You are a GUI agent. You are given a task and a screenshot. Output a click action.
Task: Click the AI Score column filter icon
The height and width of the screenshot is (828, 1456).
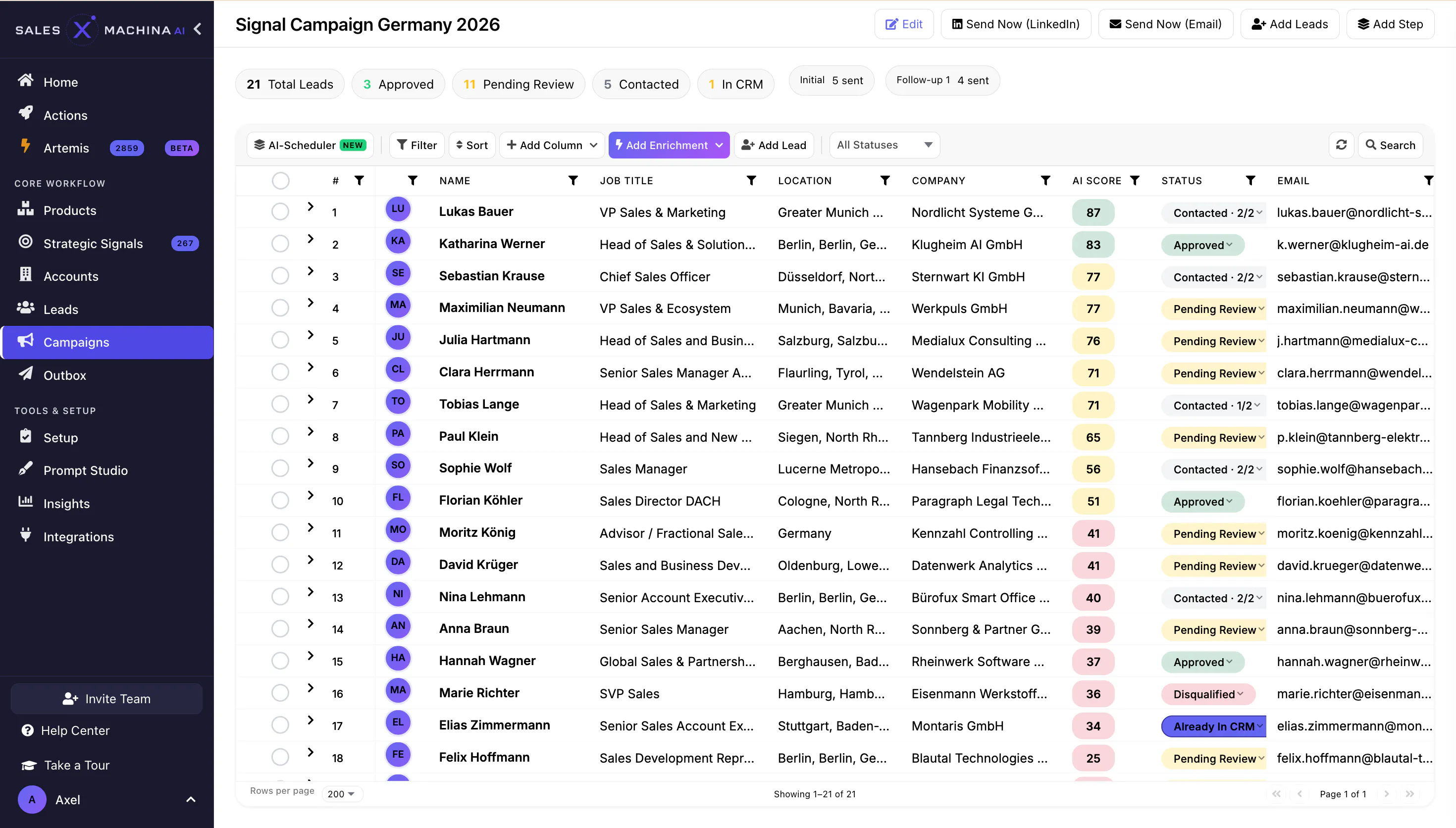1135,180
